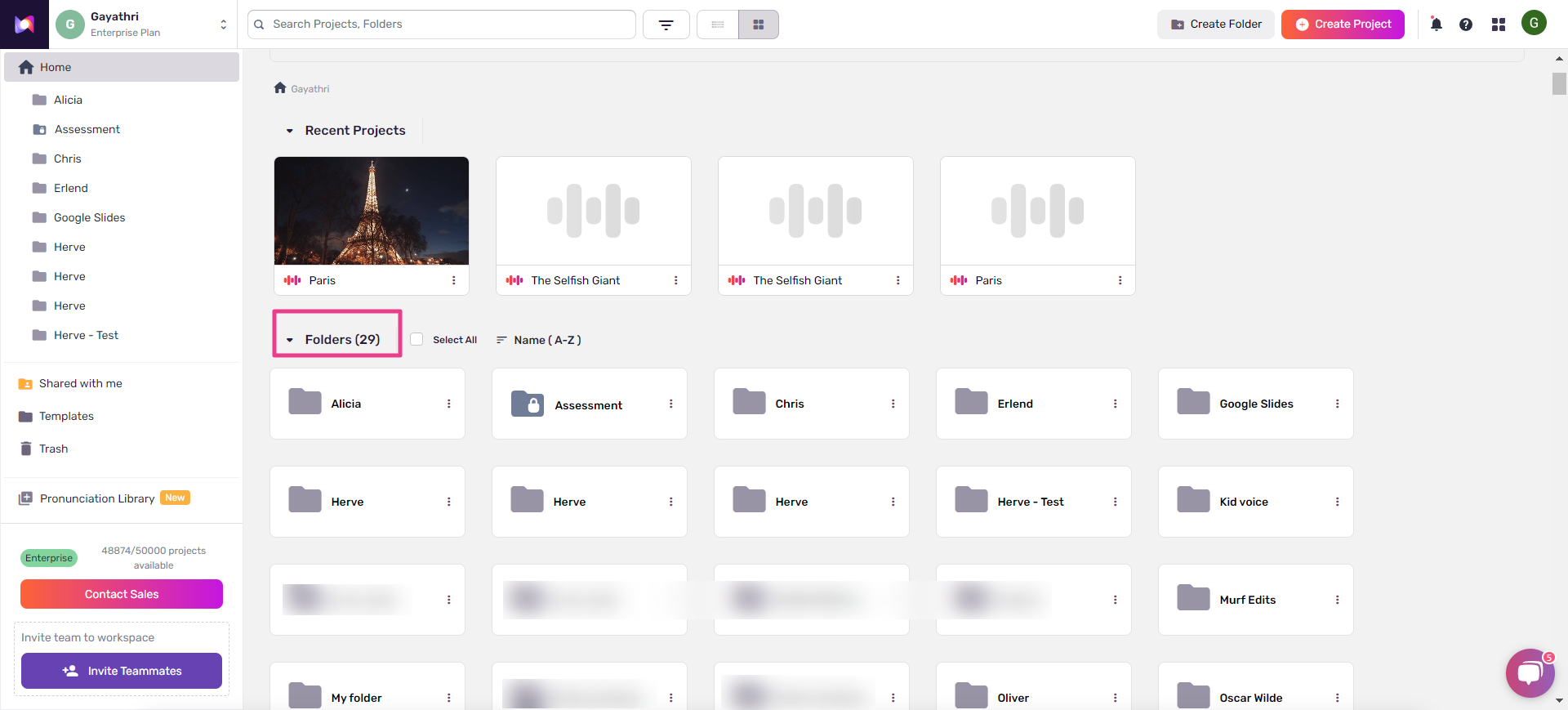This screenshot has height=710, width=1568.
Task: Tick the Select All checkbox
Action: pyautogui.click(x=416, y=339)
